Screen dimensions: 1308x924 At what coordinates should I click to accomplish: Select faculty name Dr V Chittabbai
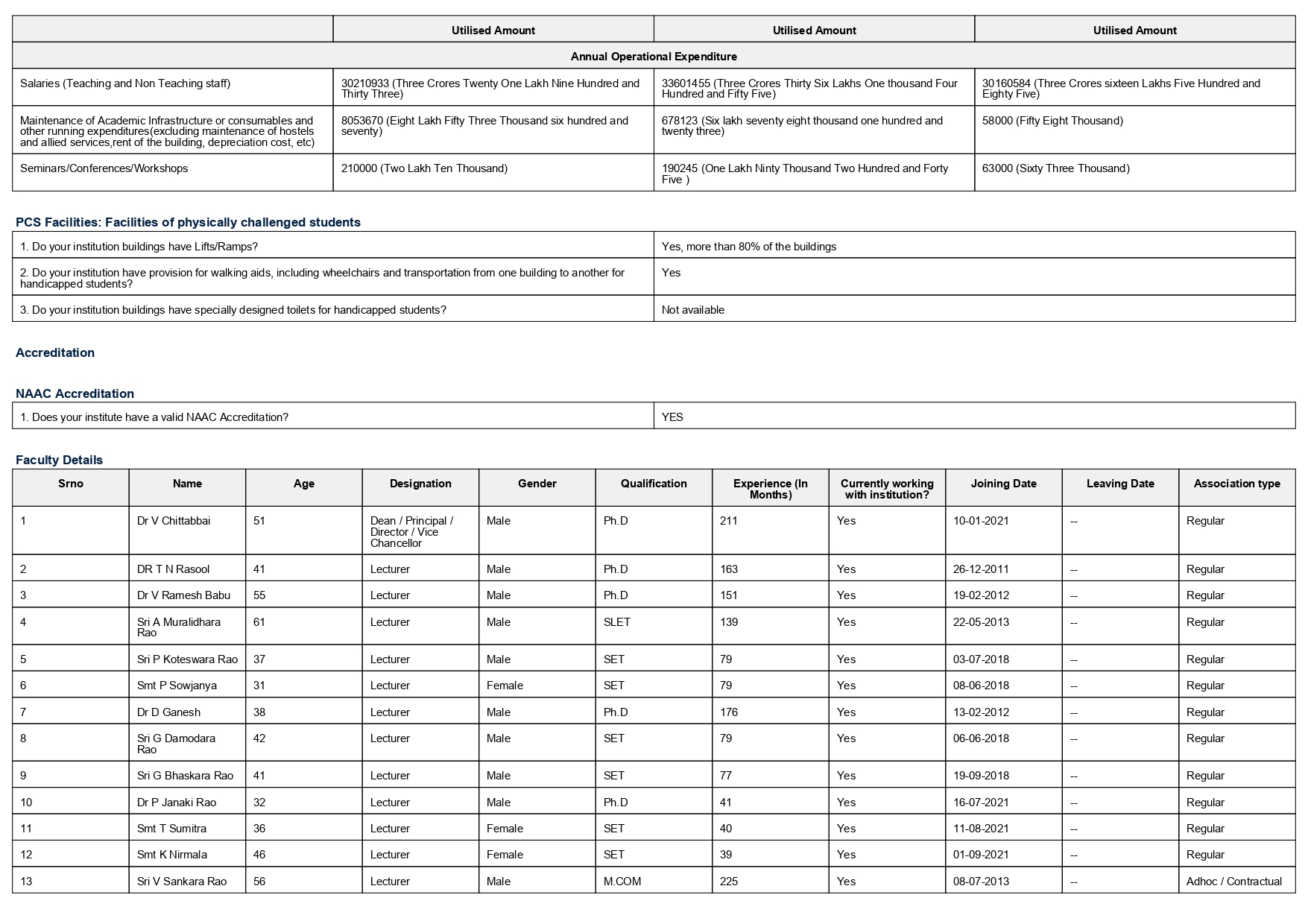tap(174, 521)
